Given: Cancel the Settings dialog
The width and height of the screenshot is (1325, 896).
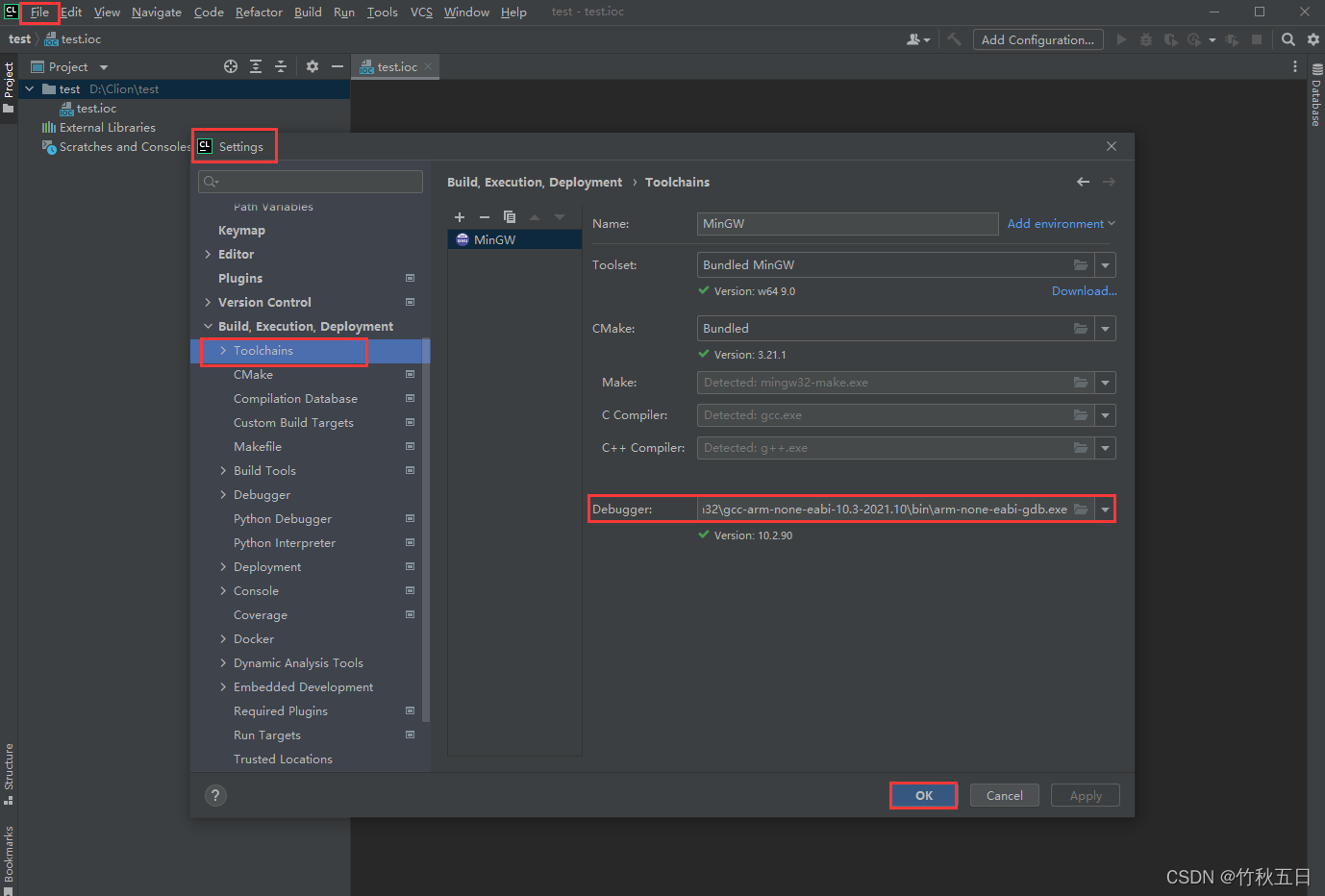Looking at the screenshot, I should point(1005,795).
